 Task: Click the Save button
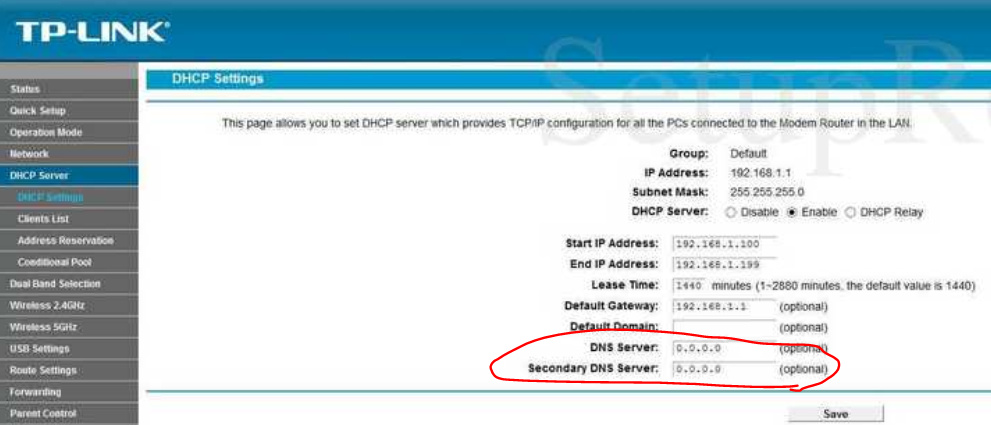[835, 414]
